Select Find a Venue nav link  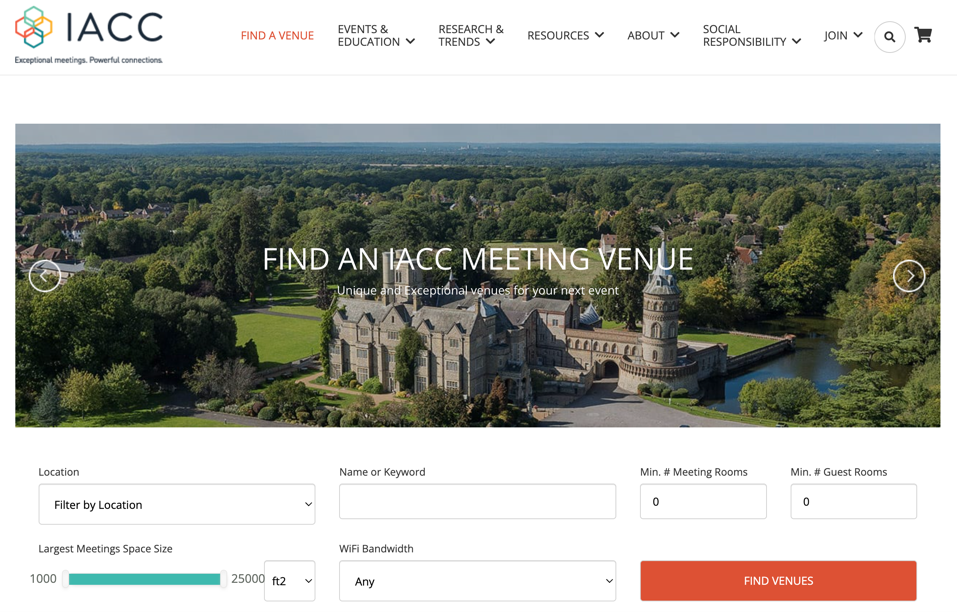277,35
